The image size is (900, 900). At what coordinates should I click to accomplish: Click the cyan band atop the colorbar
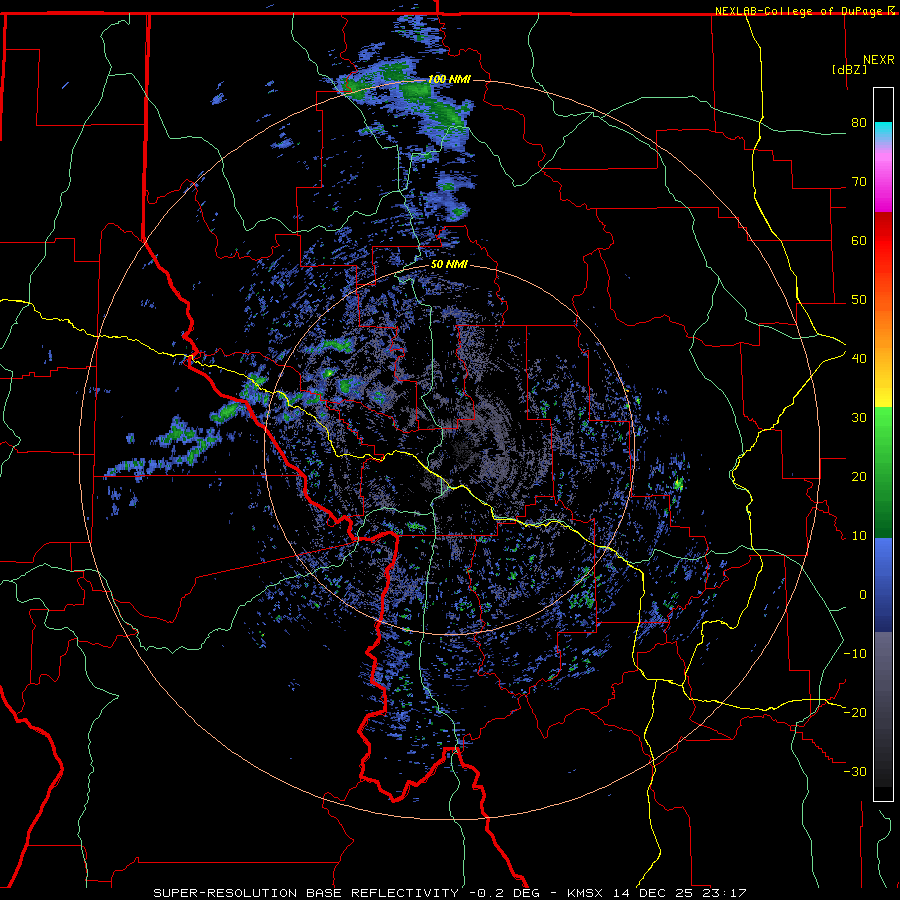click(883, 131)
